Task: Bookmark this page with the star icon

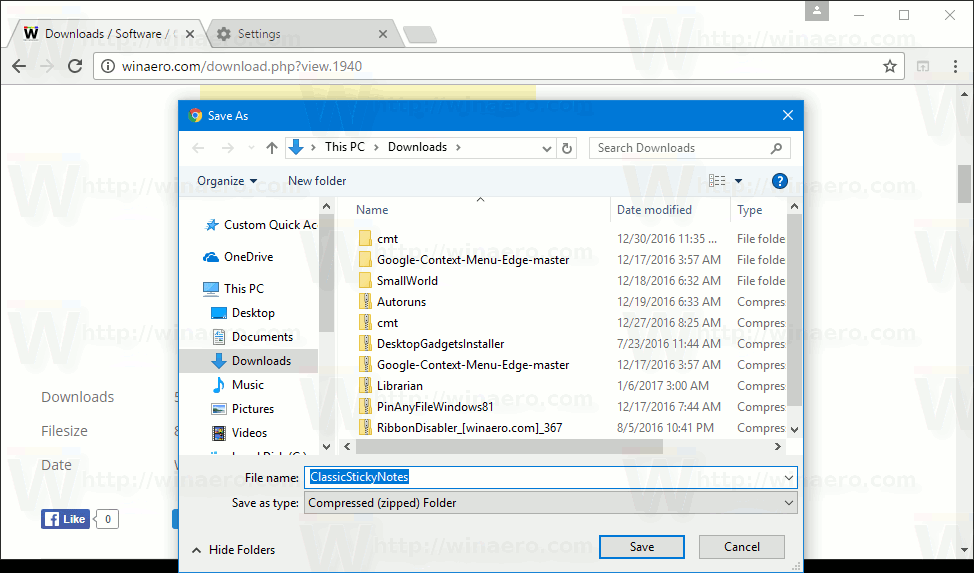Action: 890,66
